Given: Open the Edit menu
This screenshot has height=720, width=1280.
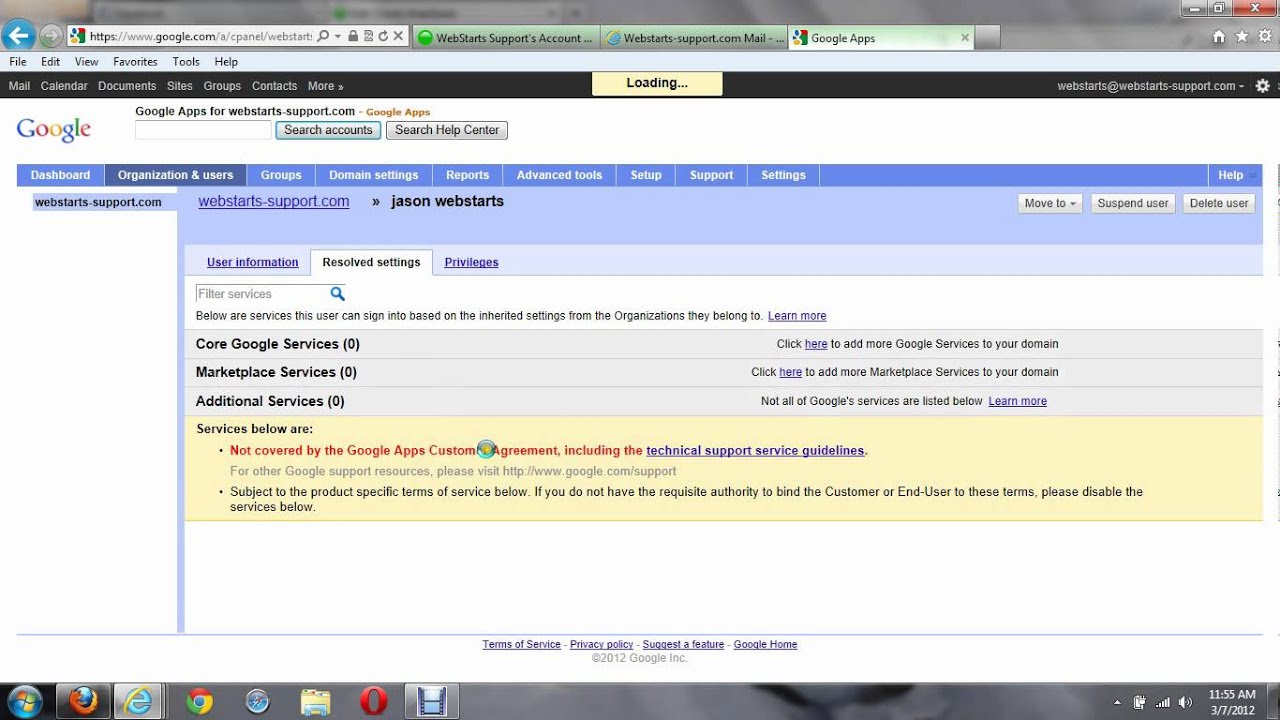Looking at the screenshot, I should coord(50,62).
